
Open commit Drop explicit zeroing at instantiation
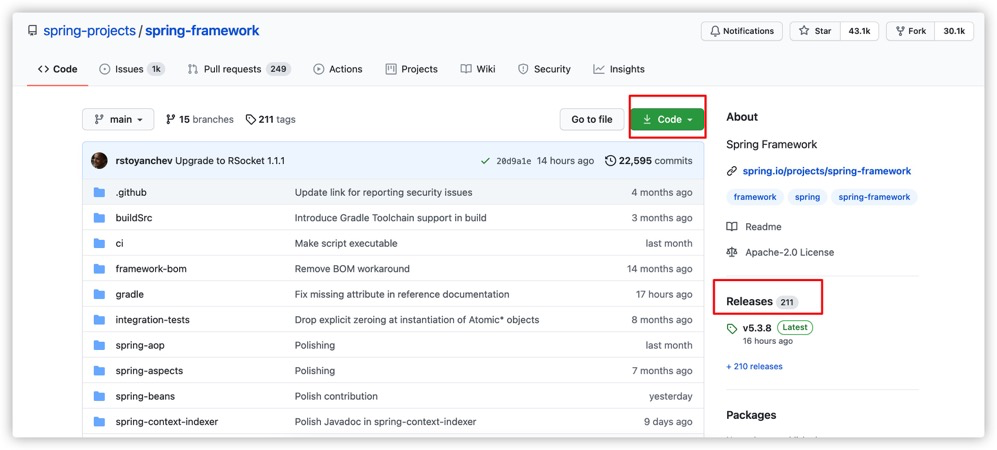click(416, 320)
